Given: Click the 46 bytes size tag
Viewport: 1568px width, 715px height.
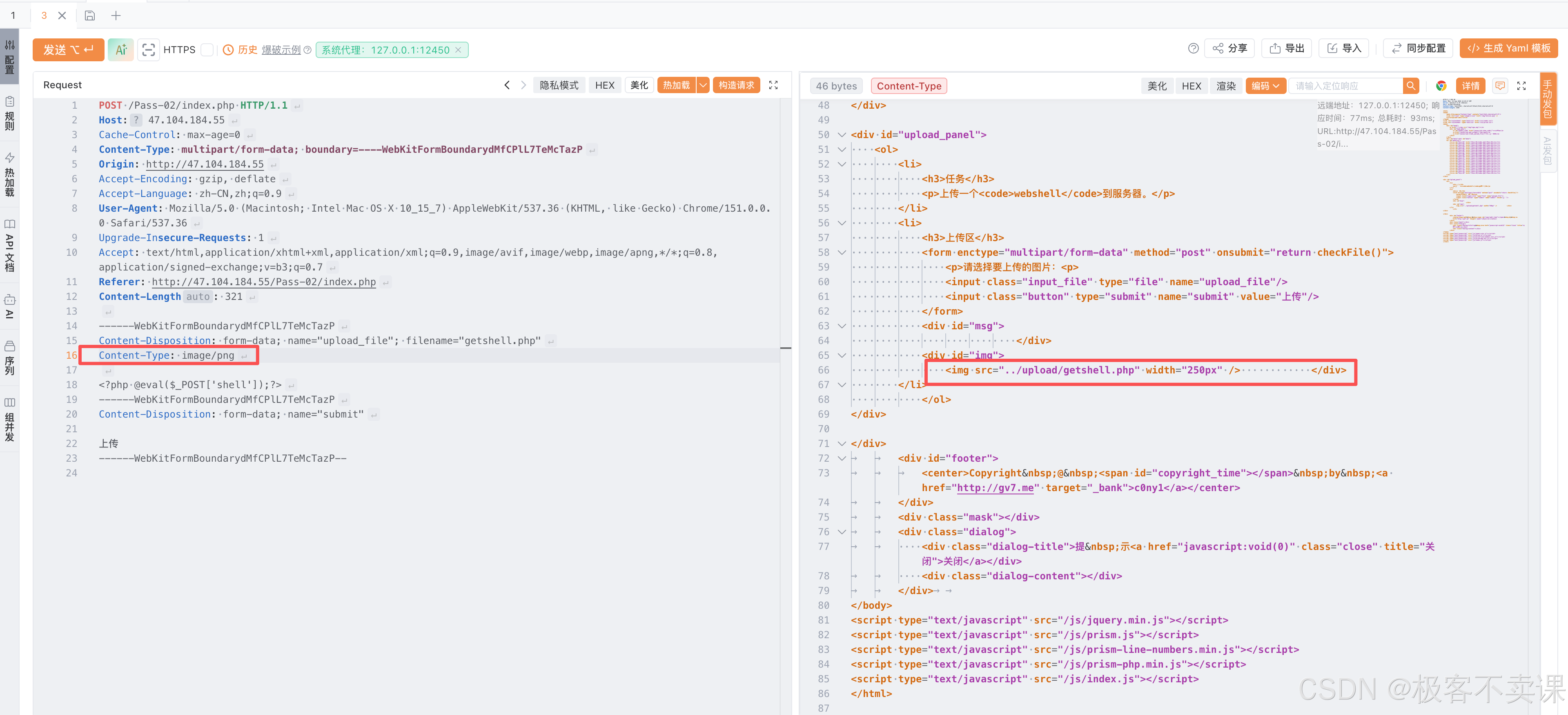Looking at the screenshot, I should pyautogui.click(x=836, y=86).
